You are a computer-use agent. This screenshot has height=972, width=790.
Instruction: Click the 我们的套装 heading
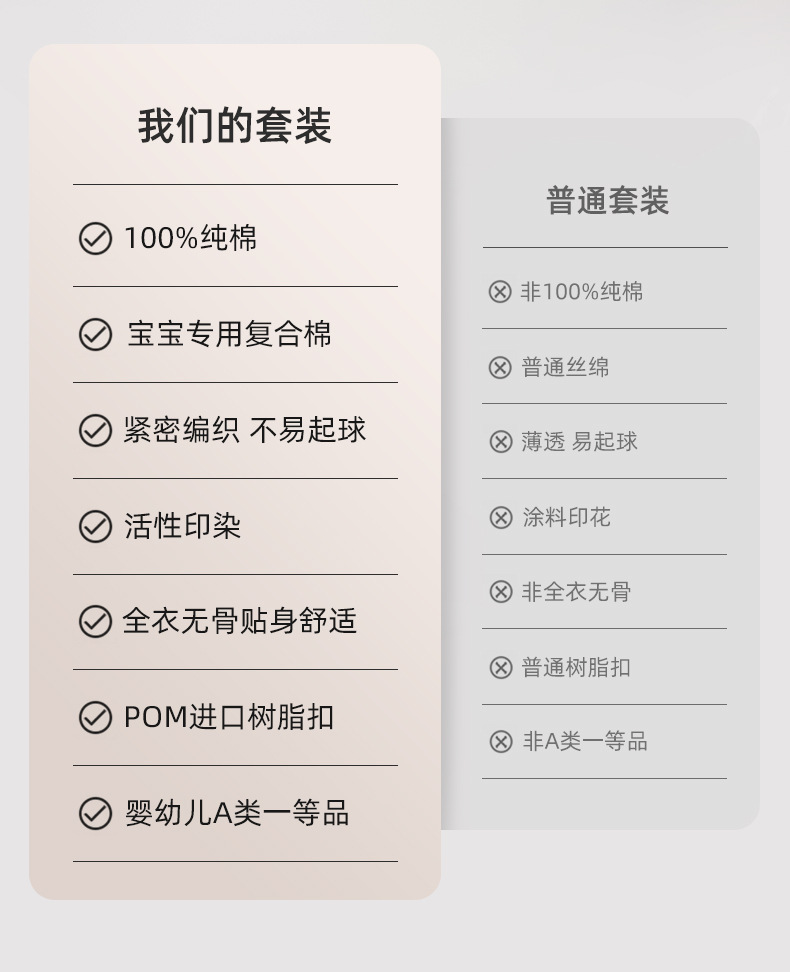click(x=235, y=127)
